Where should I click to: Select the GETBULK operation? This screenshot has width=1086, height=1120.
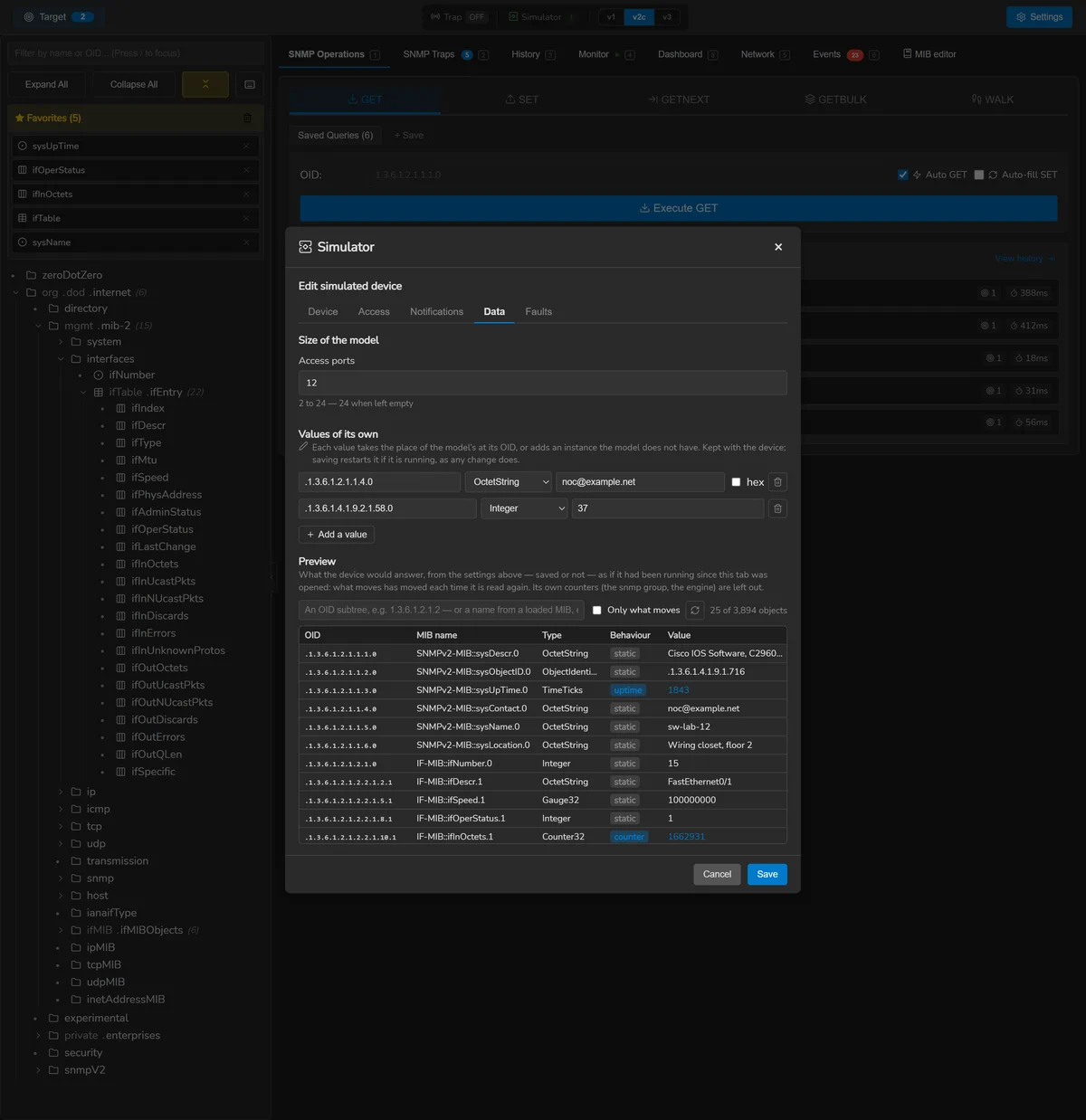(836, 100)
